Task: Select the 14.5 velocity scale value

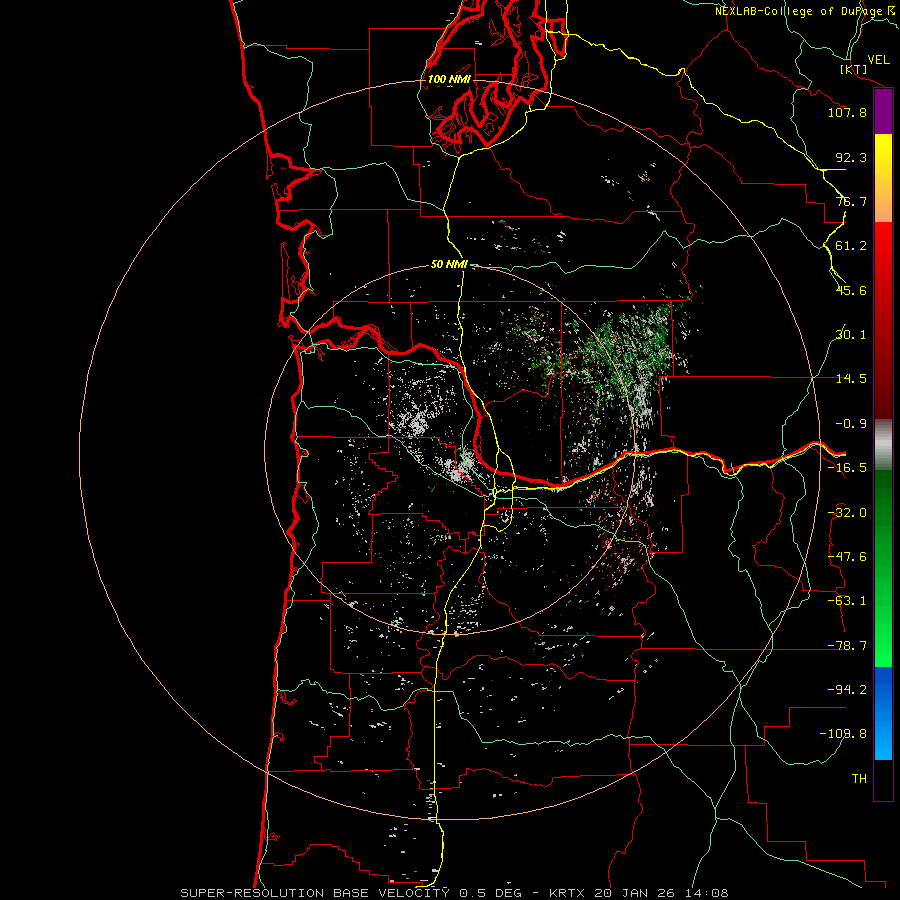Action: click(851, 379)
